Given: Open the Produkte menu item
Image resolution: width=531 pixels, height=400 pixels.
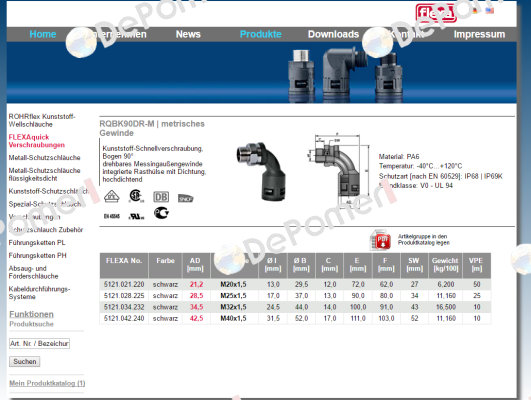Looking at the screenshot, I should 260,34.
